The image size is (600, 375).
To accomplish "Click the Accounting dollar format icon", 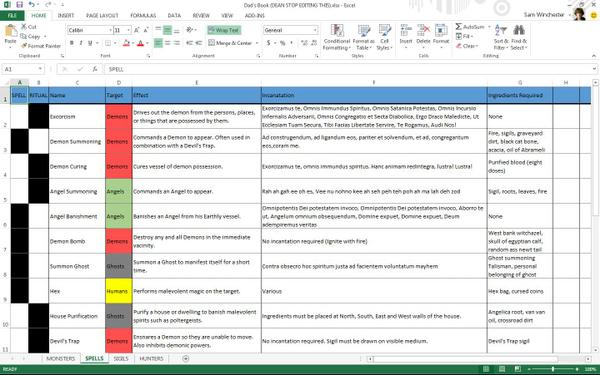I will [x=268, y=43].
